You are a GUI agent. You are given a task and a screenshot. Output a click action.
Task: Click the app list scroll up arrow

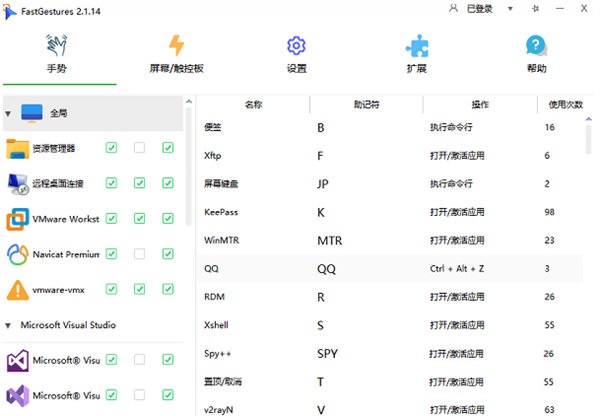[x=189, y=101]
